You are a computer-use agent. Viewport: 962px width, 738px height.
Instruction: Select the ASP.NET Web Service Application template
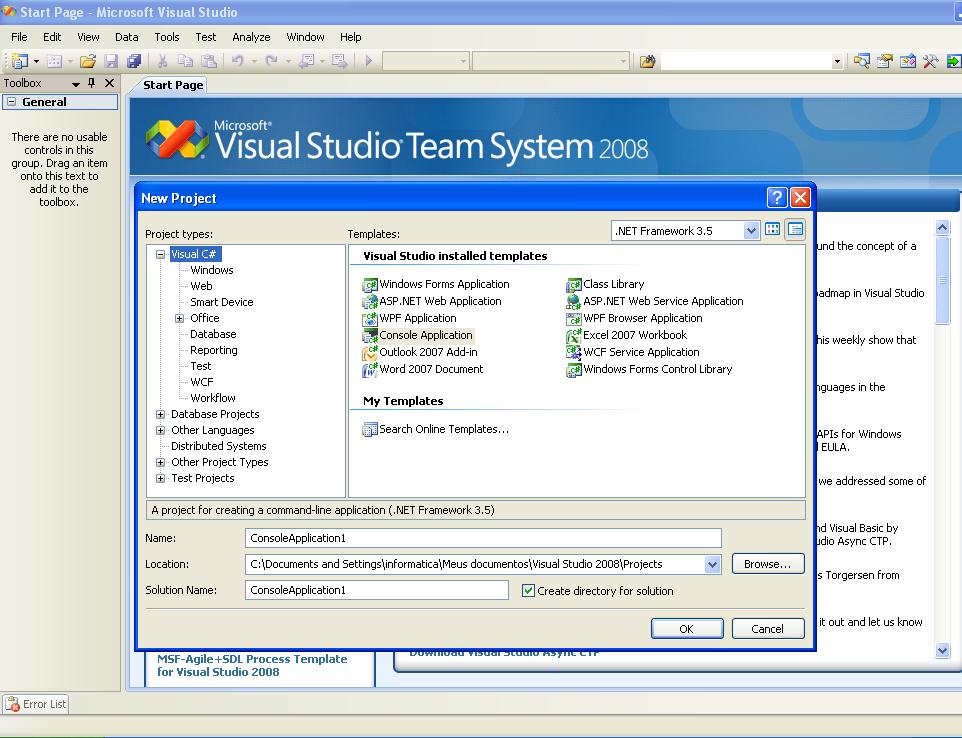pos(655,301)
